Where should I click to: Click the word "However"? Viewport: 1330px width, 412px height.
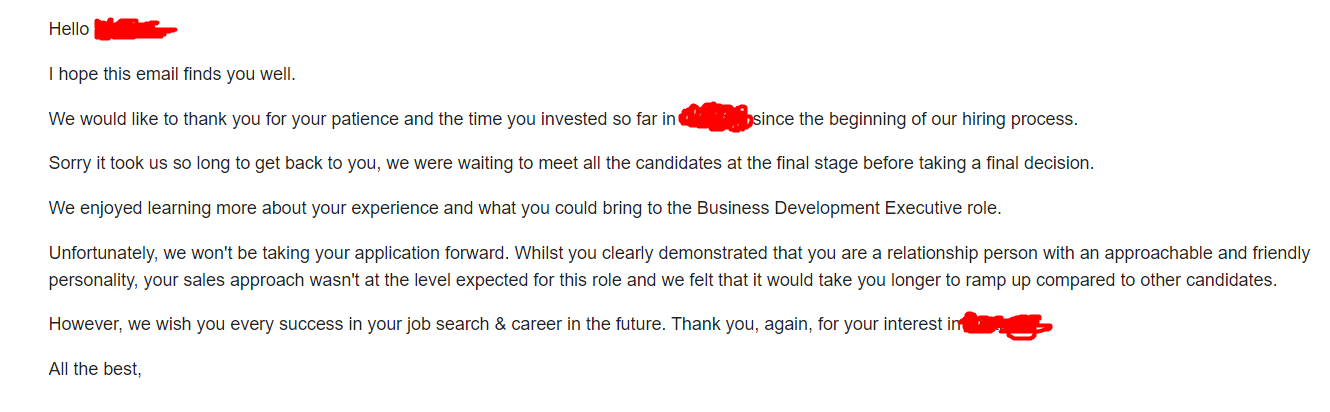(x=84, y=325)
